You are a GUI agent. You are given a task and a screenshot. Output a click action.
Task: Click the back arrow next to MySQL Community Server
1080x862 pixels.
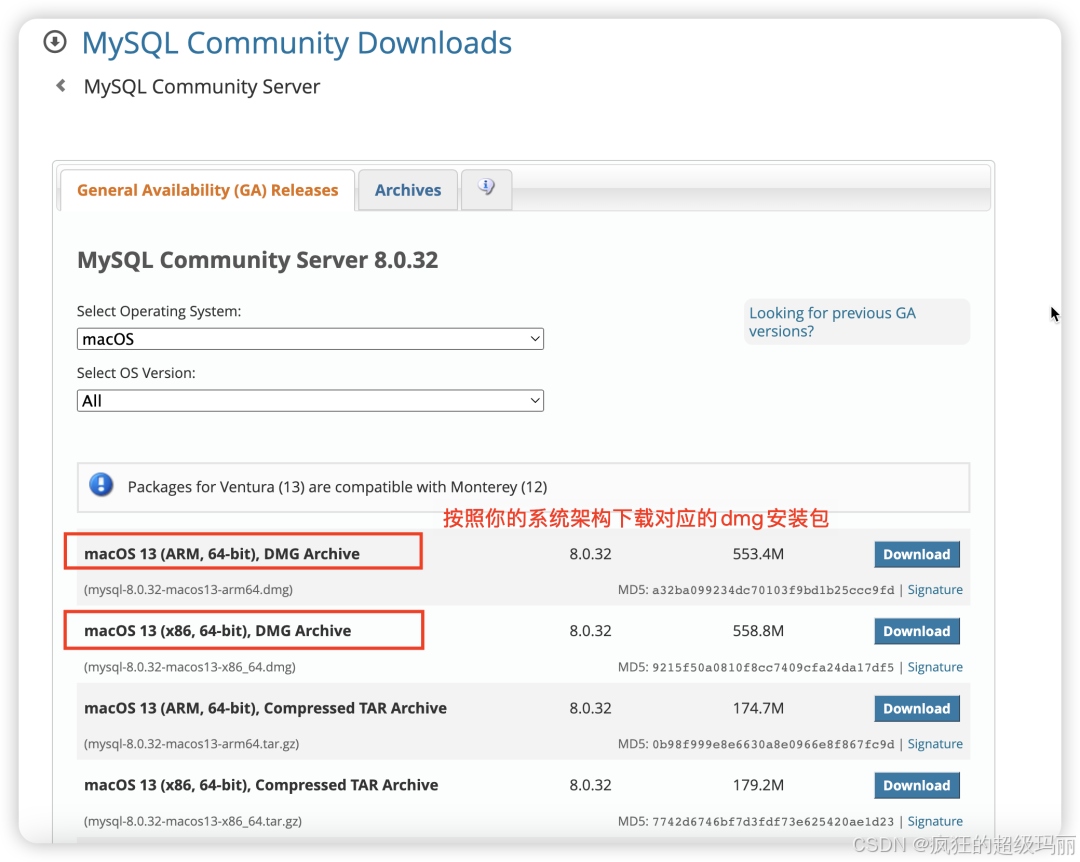pos(61,85)
